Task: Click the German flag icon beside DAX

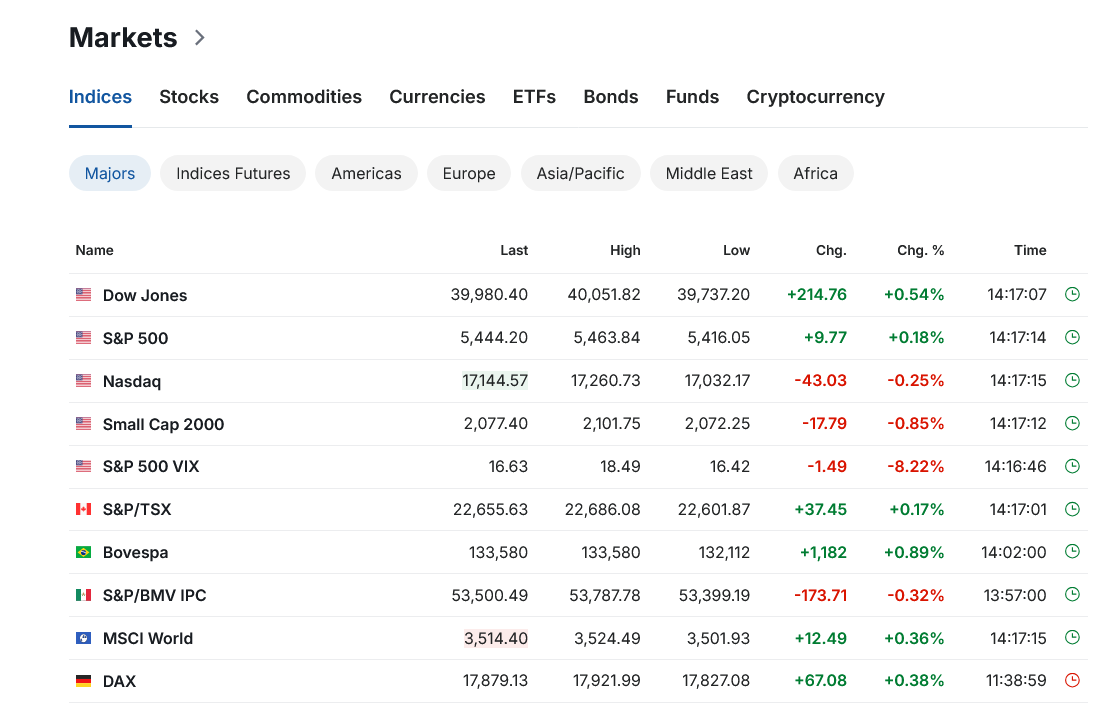Action: (83, 681)
